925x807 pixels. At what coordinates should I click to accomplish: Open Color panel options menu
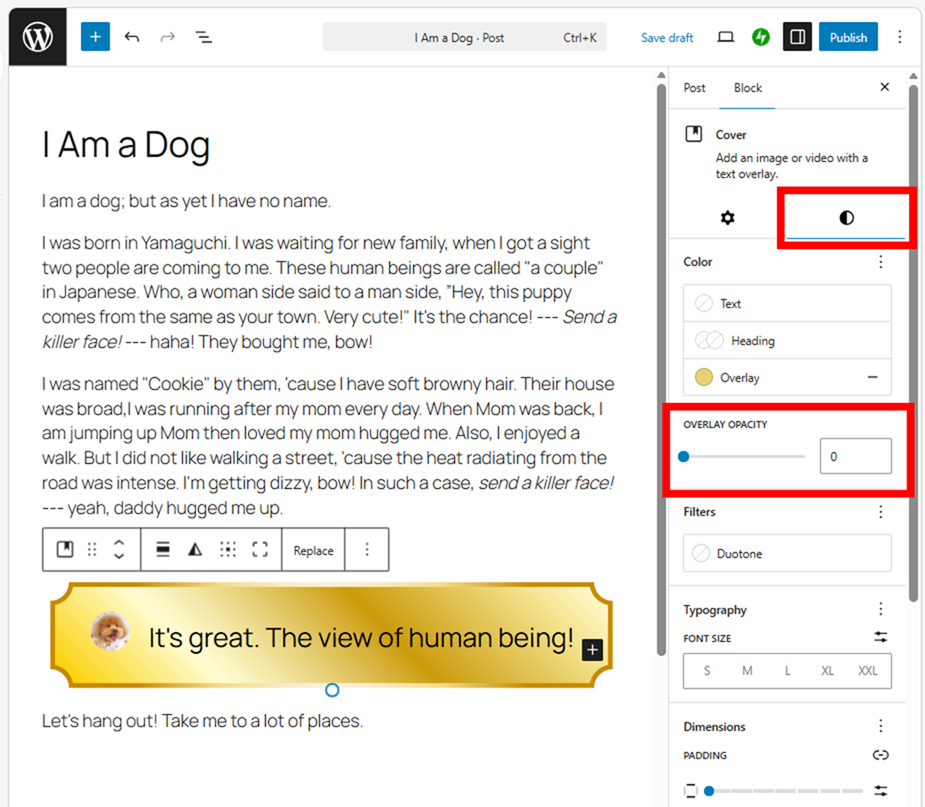(880, 262)
